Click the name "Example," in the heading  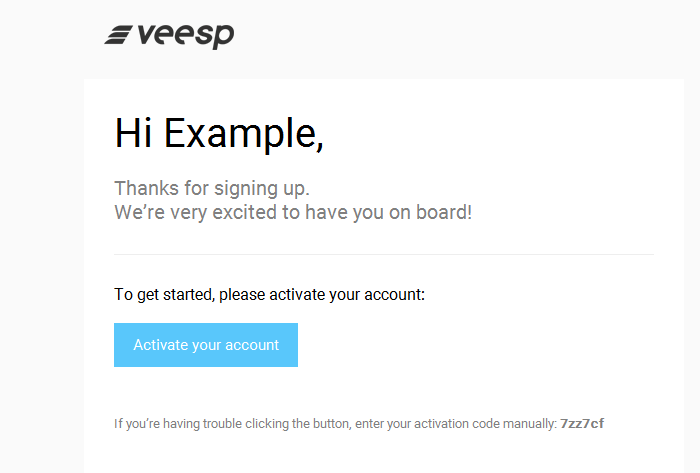[244, 135]
